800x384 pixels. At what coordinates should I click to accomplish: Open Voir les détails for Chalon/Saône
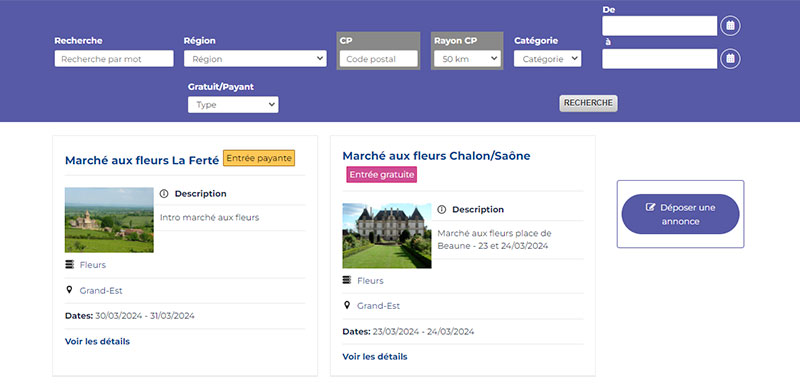click(374, 356)
